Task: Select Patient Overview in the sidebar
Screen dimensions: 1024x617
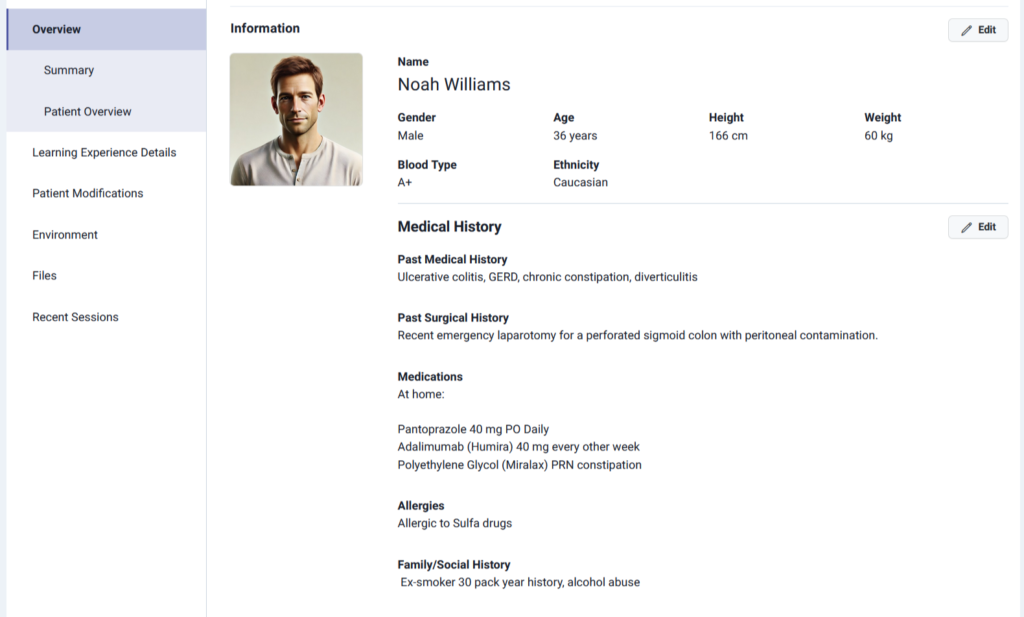Action: point(88,111)
